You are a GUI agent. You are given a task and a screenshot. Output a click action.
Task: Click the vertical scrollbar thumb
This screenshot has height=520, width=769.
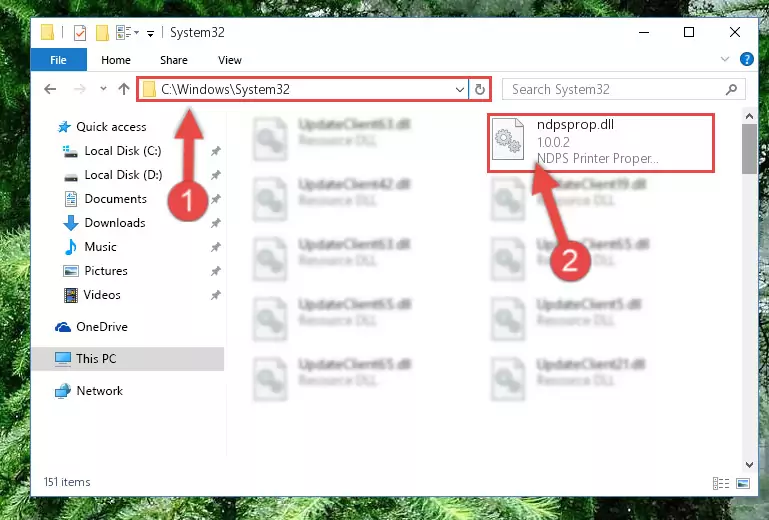tap(749, 149)
